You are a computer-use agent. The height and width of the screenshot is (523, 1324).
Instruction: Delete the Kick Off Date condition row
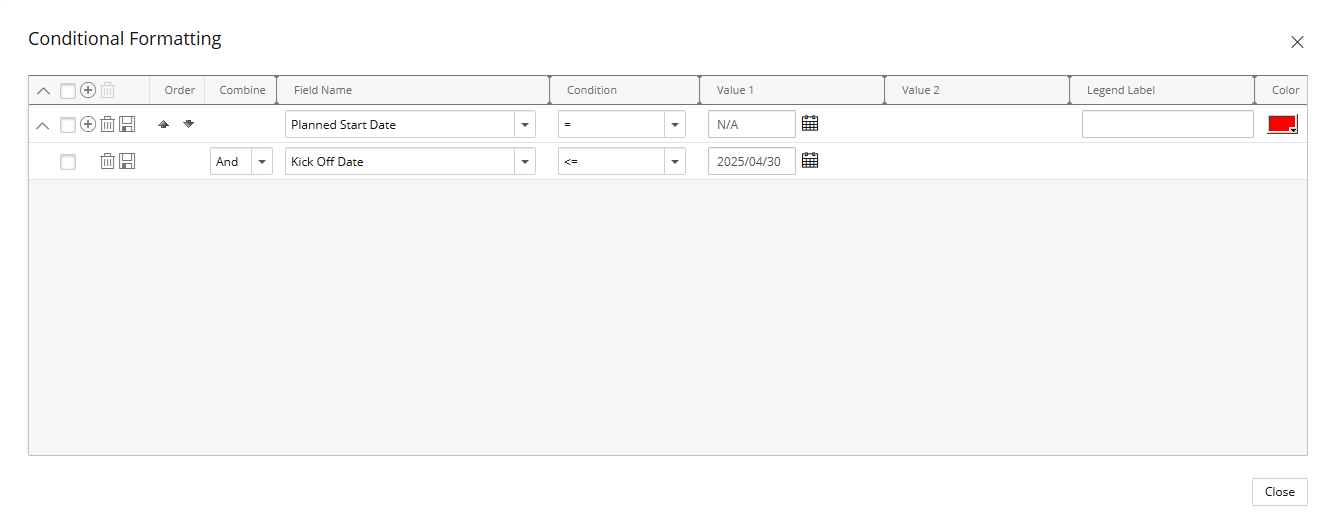[x=107, y=161]
